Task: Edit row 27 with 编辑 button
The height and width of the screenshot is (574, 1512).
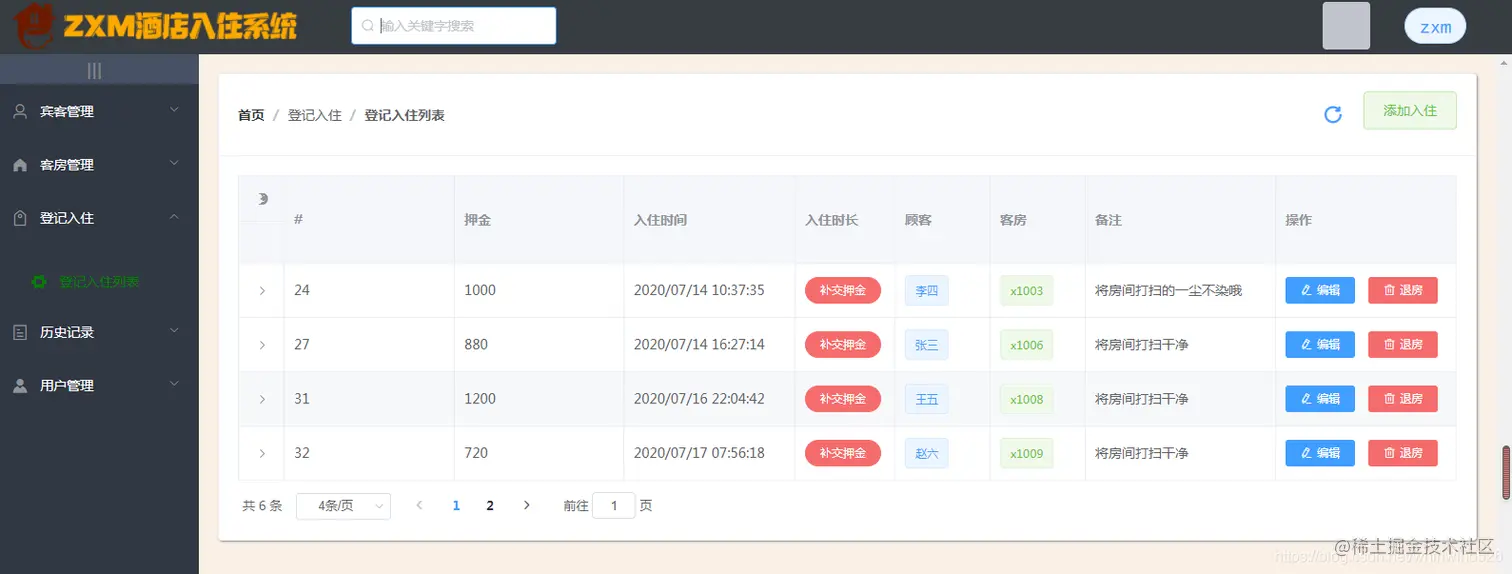Action: click(x=1320, y=344)
